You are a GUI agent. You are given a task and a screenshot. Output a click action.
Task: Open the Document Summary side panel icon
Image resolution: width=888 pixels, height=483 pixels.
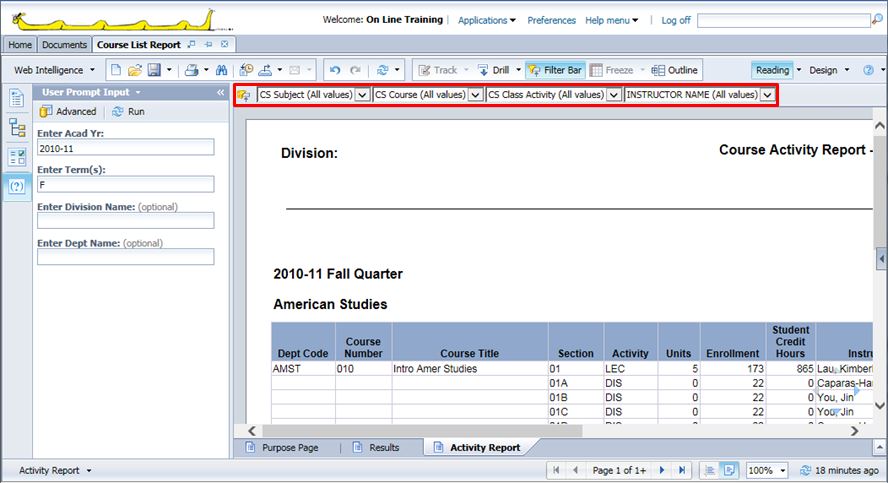[16, 98]
